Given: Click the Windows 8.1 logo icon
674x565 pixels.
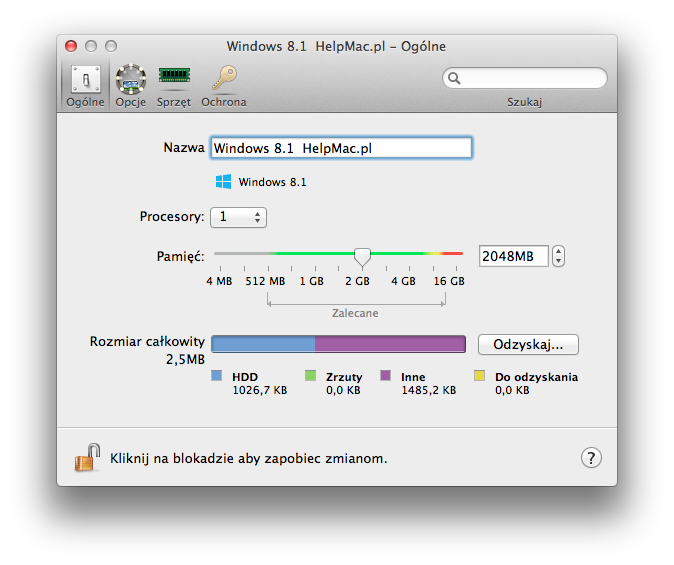Looking at the screenshot, I should click(223, 182).
